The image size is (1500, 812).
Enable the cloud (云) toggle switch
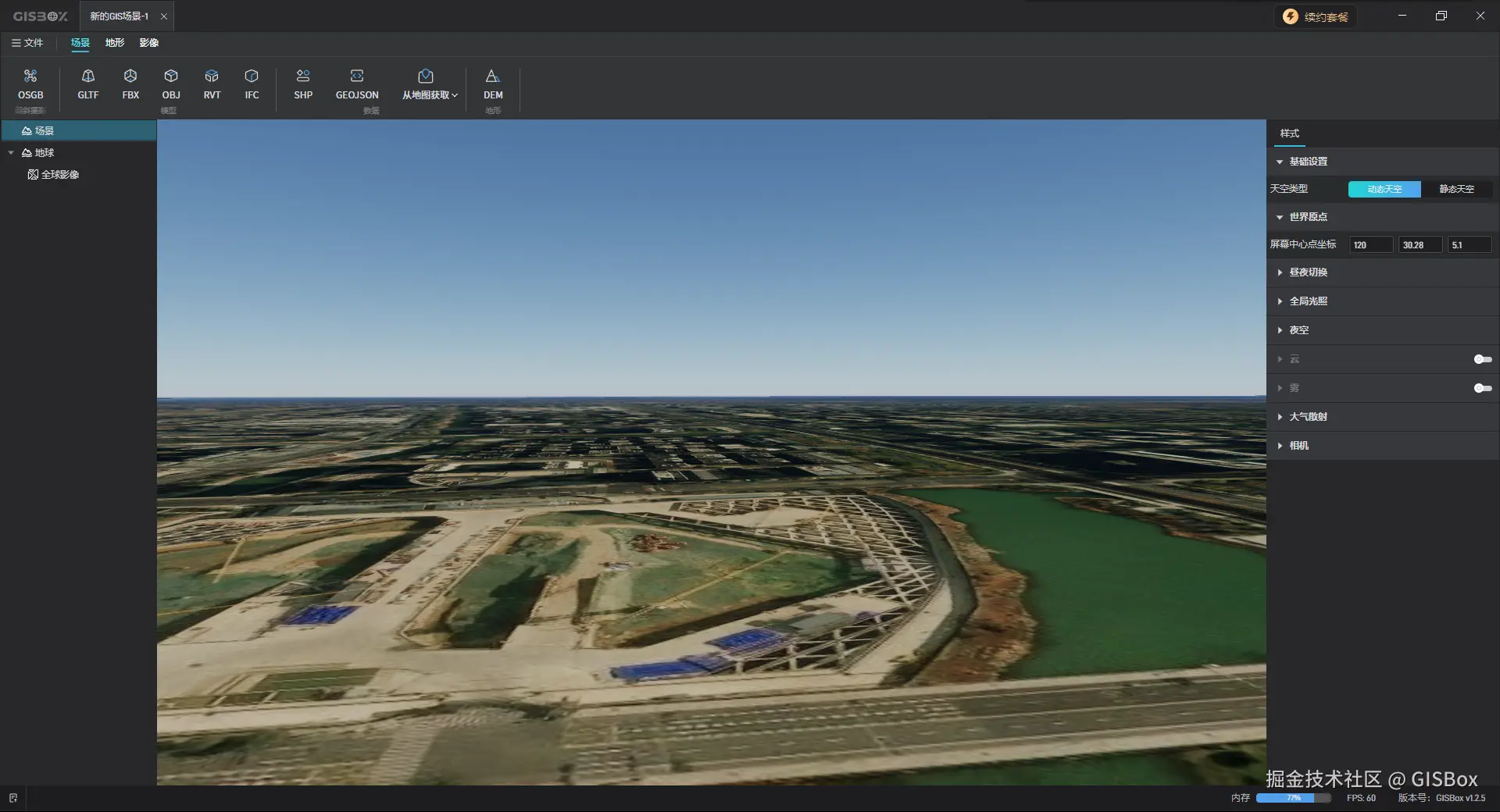[1482, 359]
